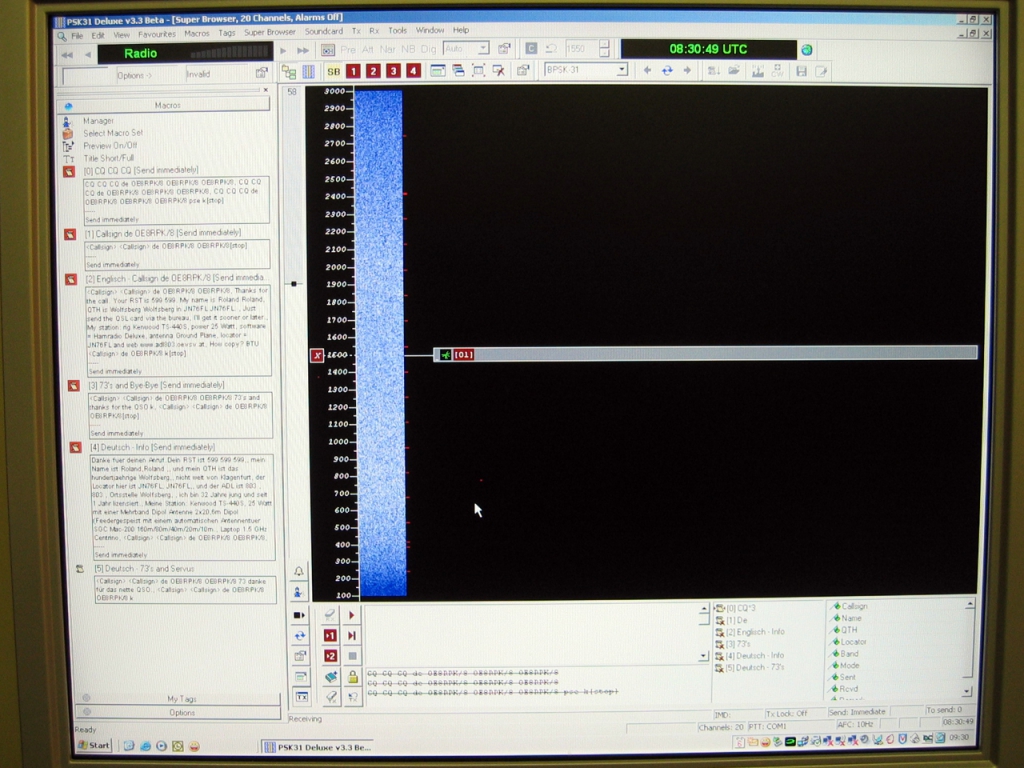
Task: Select channel 1 red toolbar button
Action: click(x=353, y=71)
